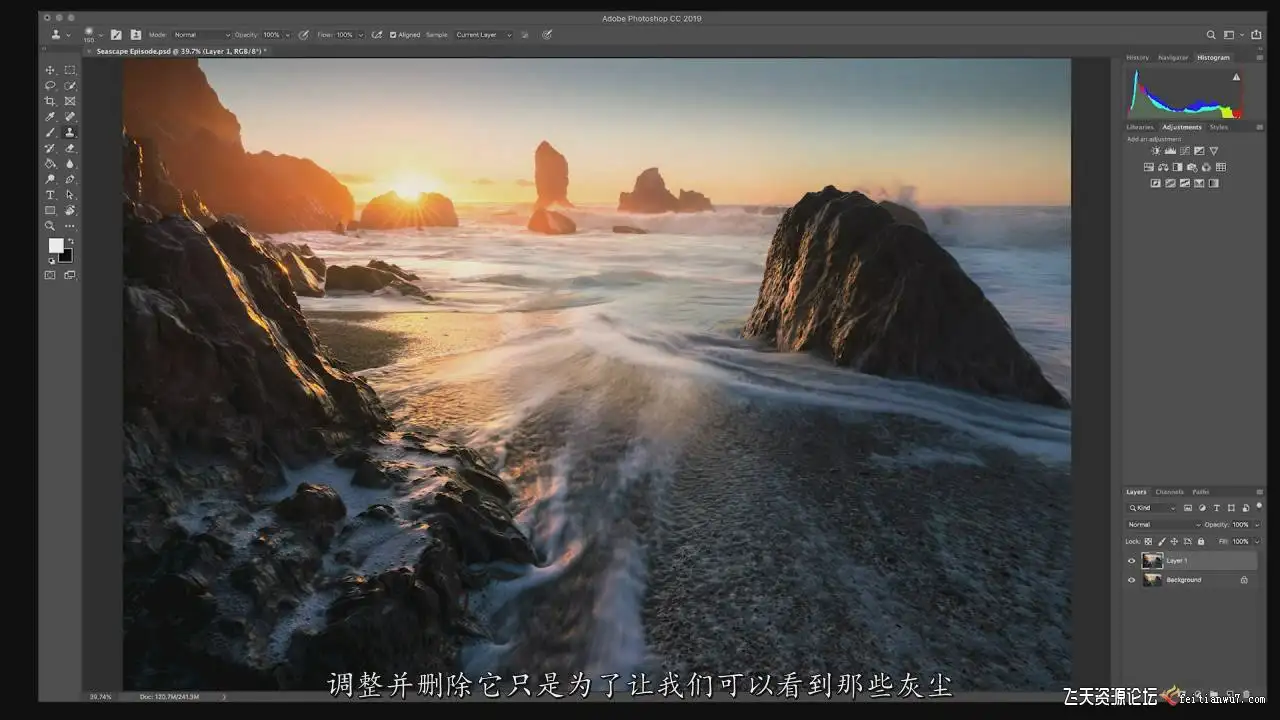The width and height of the screenshot is (1280, 720).
Task: Open the Edit Toolbar ellipsis
Action: (70, 226)
